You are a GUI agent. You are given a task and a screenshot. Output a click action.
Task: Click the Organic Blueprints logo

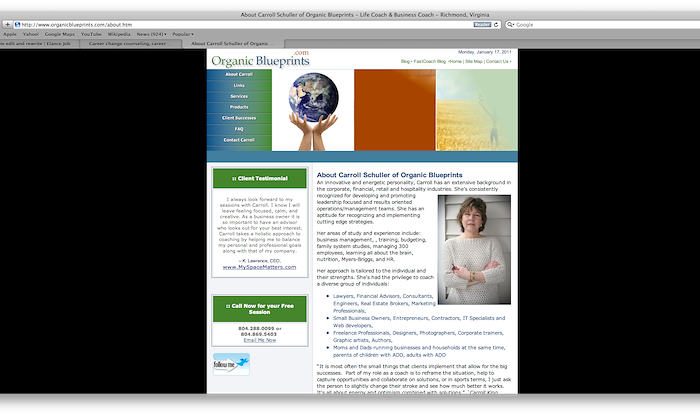260,59
